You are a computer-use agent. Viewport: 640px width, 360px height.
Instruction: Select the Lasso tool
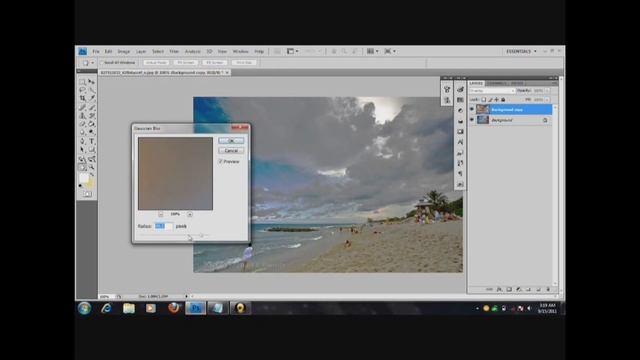tap(82, 90)
